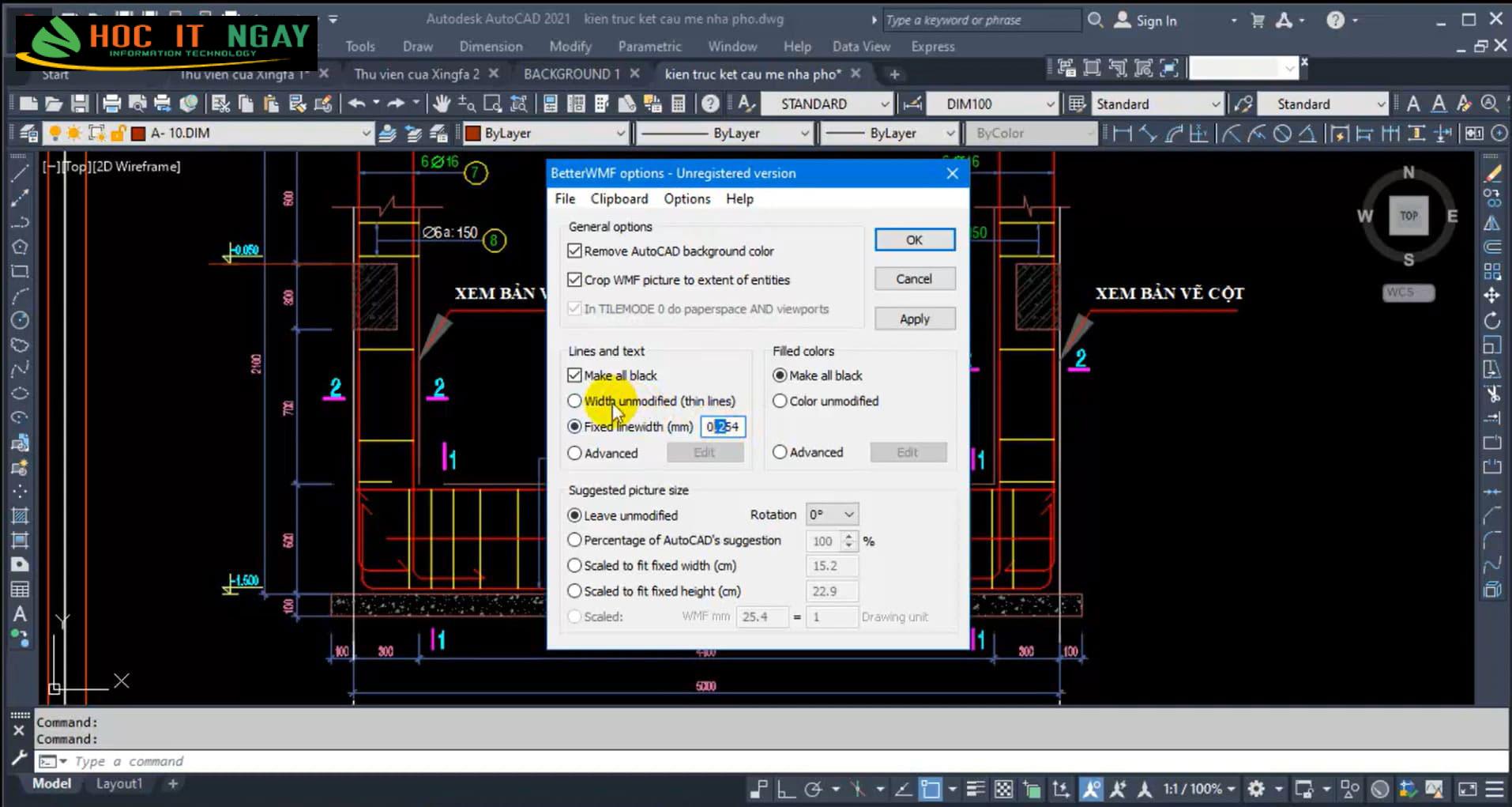Open the customization menu icon in status bar

click(x=1494, y=789)
